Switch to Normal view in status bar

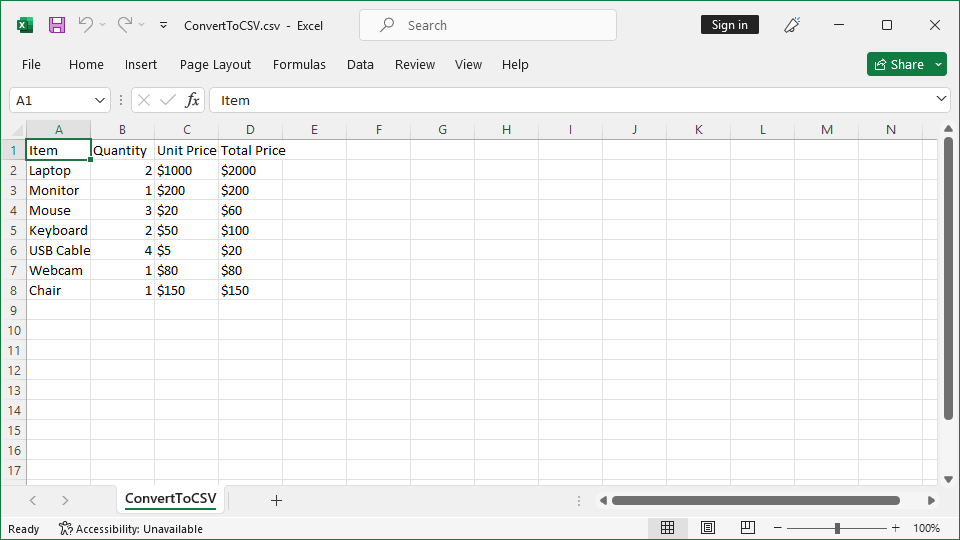[668, 528]
